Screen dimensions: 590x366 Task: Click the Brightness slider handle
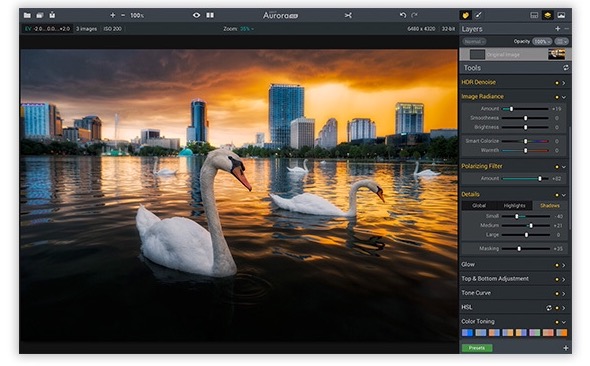[526, 128]
